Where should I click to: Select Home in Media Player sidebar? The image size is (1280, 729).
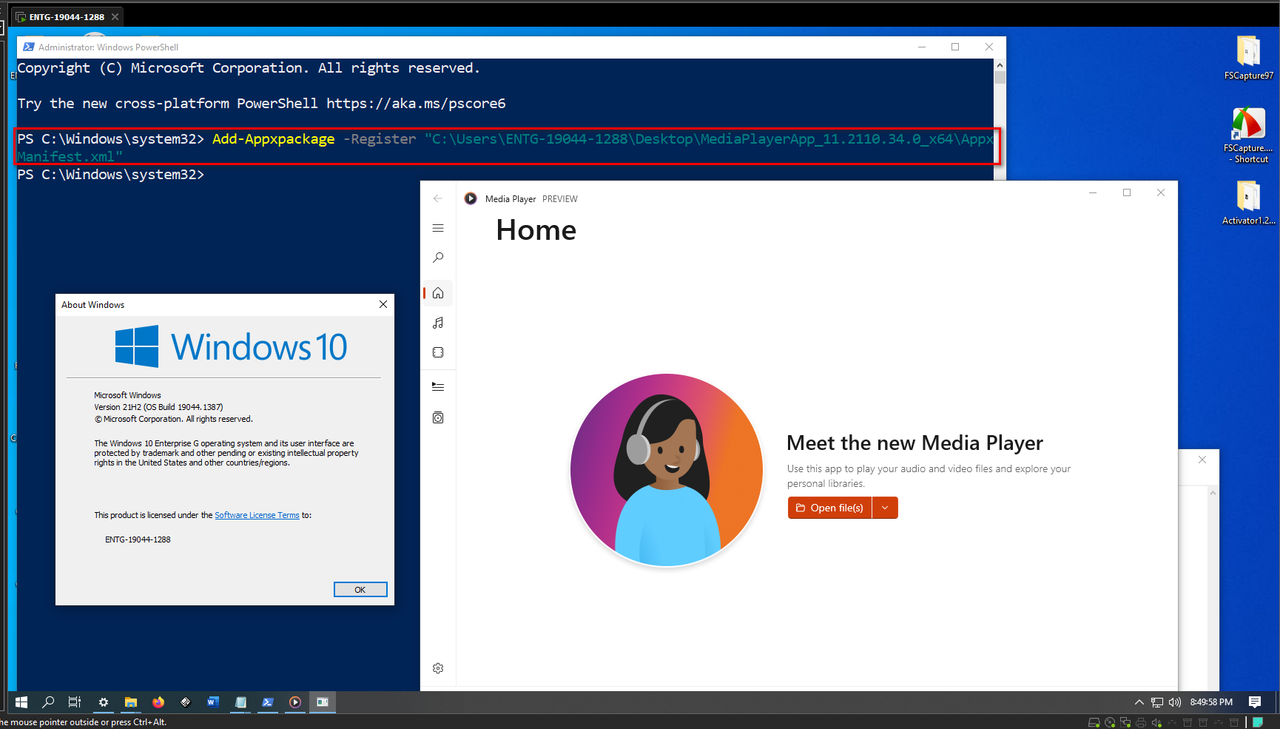tap(437, 293)
